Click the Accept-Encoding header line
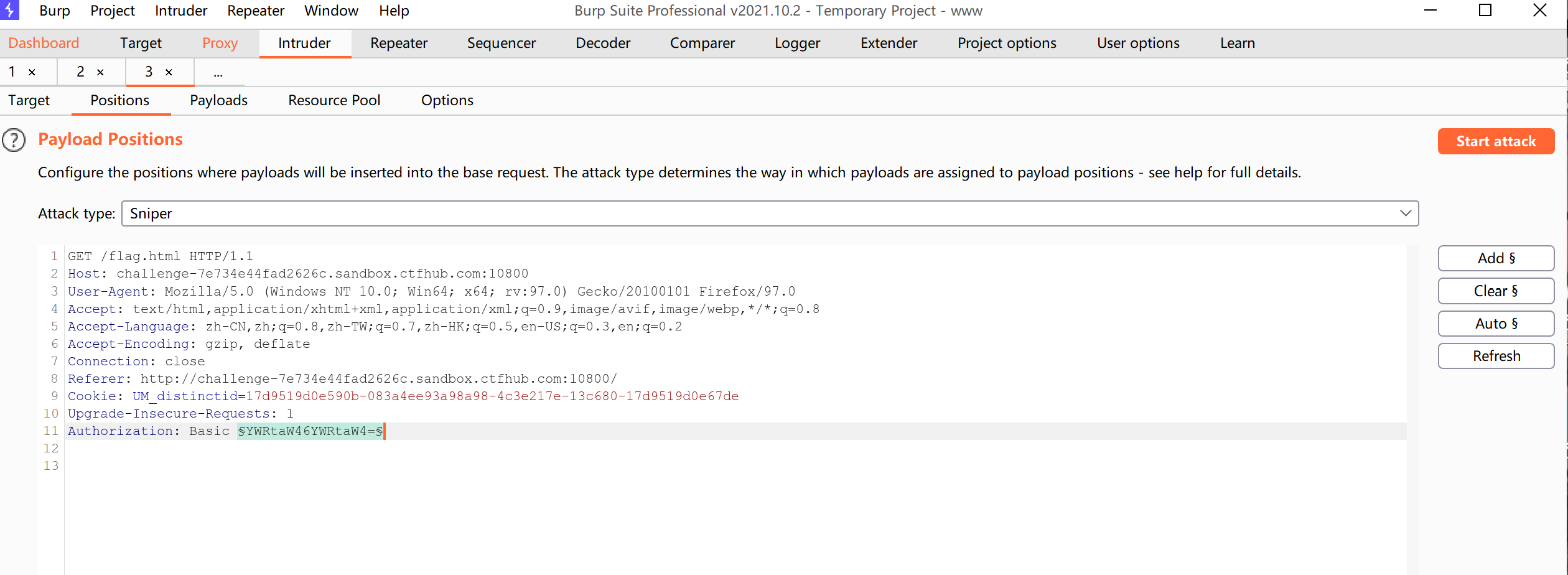1568x575 pixels. 189,344
